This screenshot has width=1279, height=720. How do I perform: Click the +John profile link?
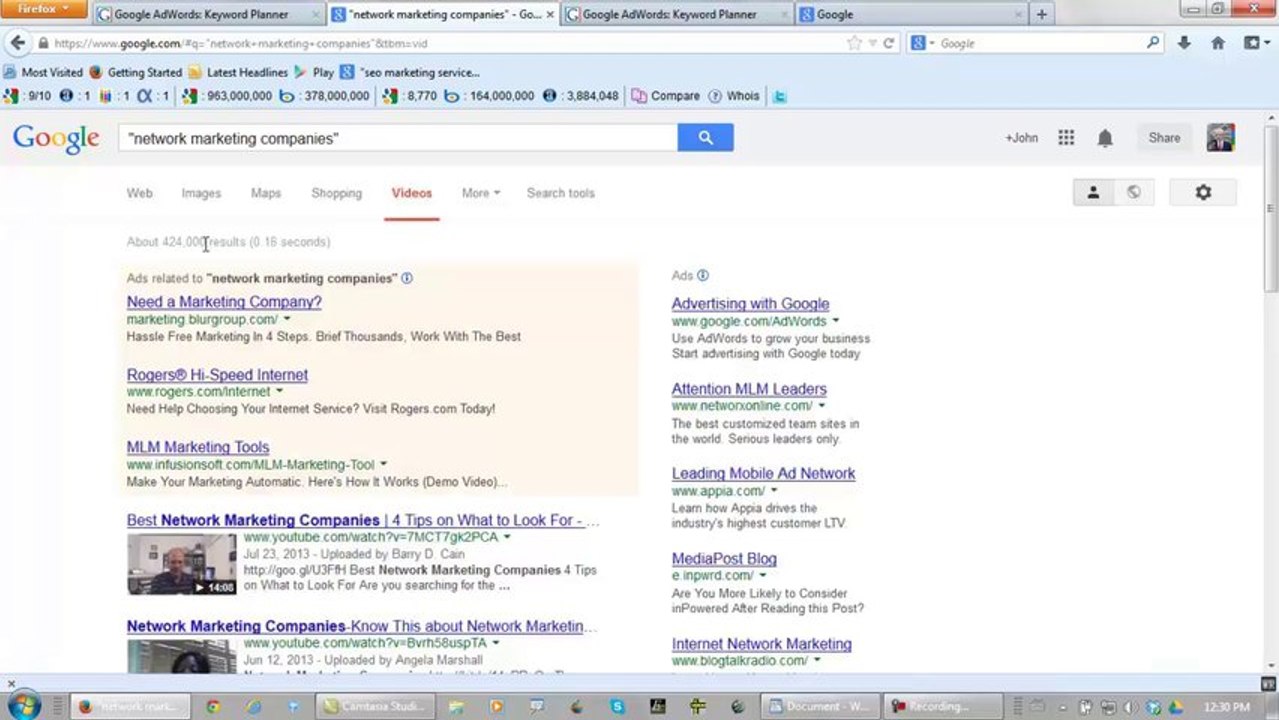[x=1021, y=138]
